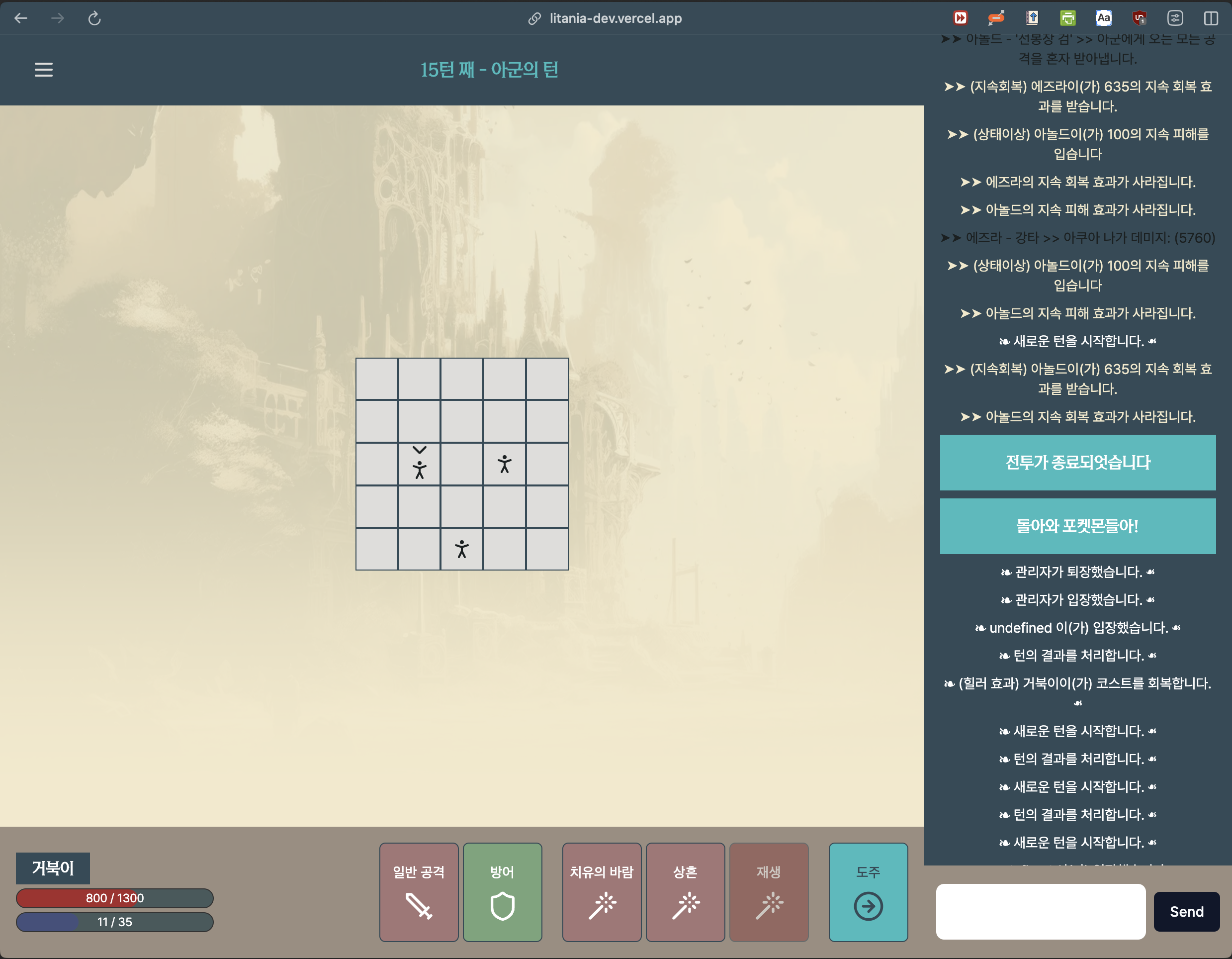Click the wand icon on 재생
The image size is (1232, 959).
[x=769, y=906]
